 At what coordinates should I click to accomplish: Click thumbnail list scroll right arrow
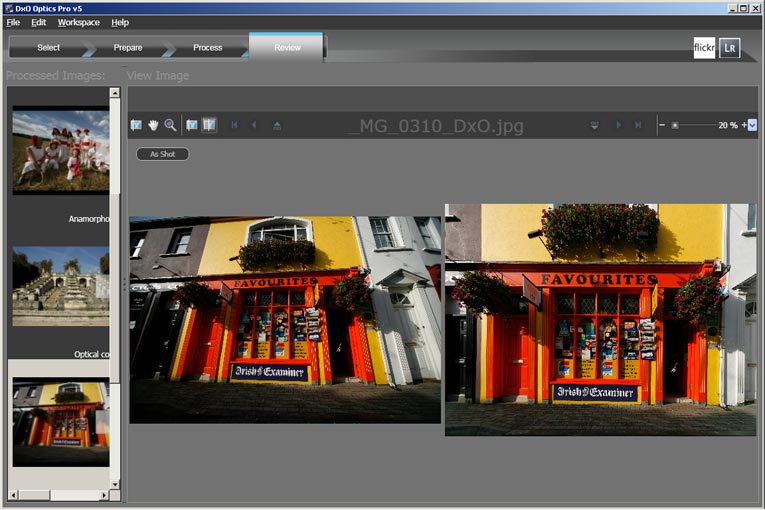[x=104, y=495]
